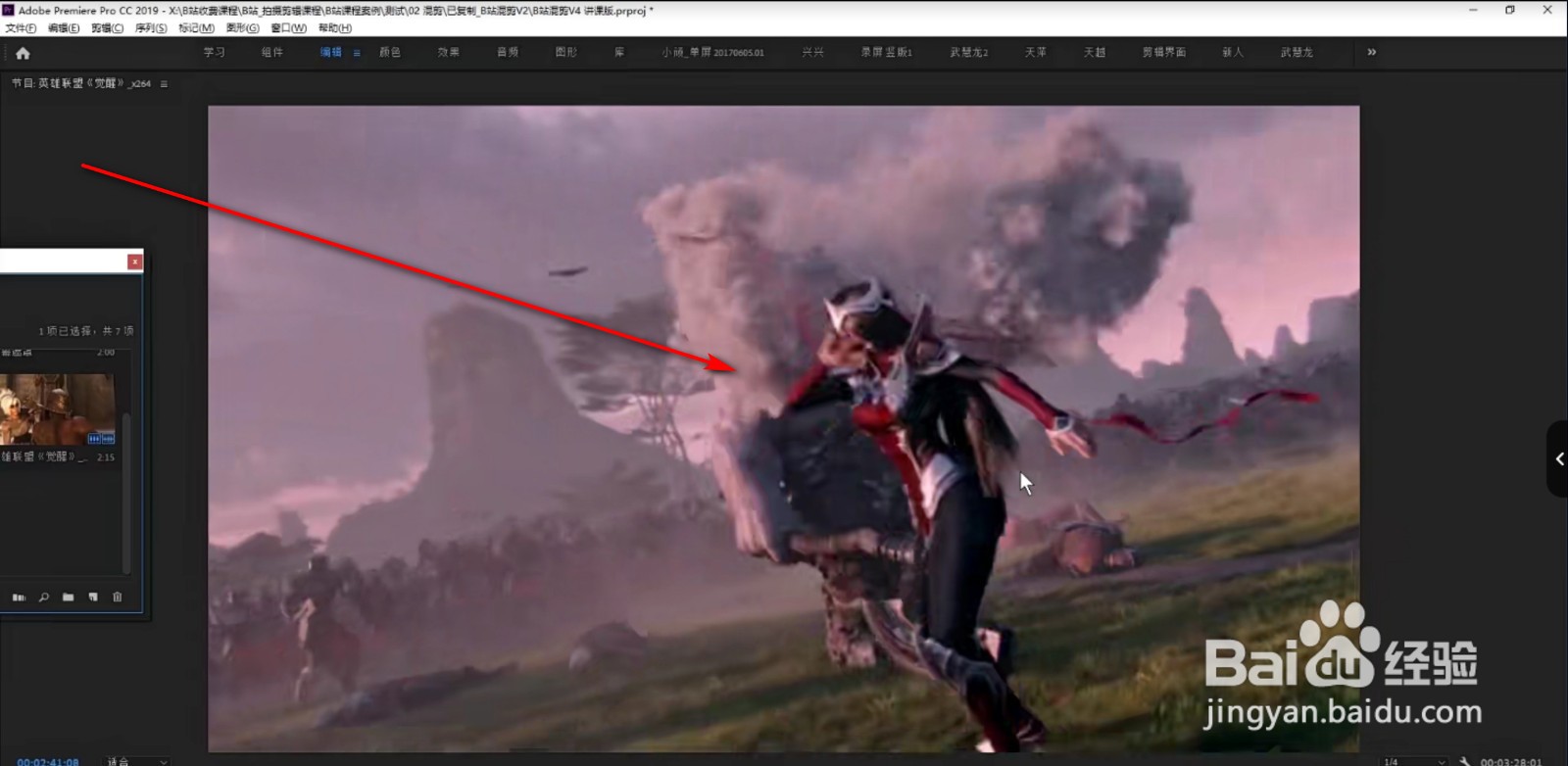Select the 编辑 workspace tab
The width and height of the screenshot is (1568, 766).
(x=330, y=53)
